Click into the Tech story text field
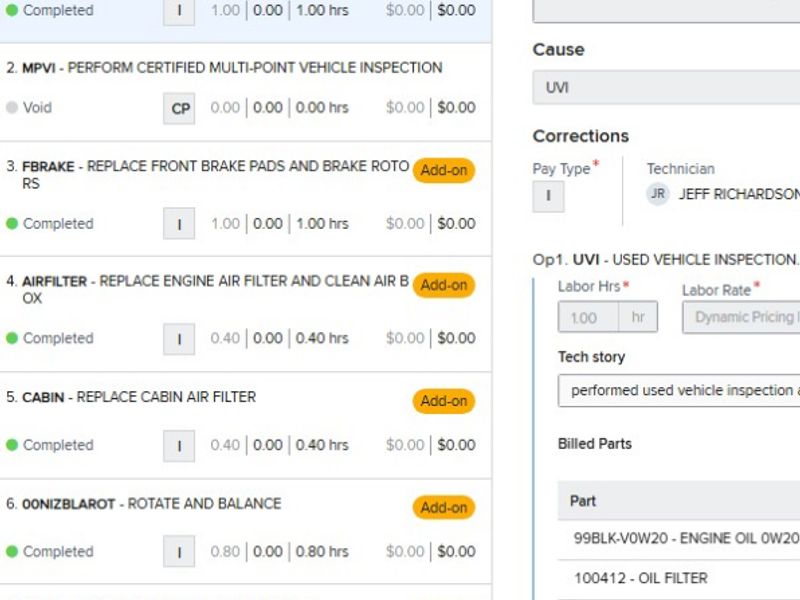 pyautogui.click(x=680, y=391)
